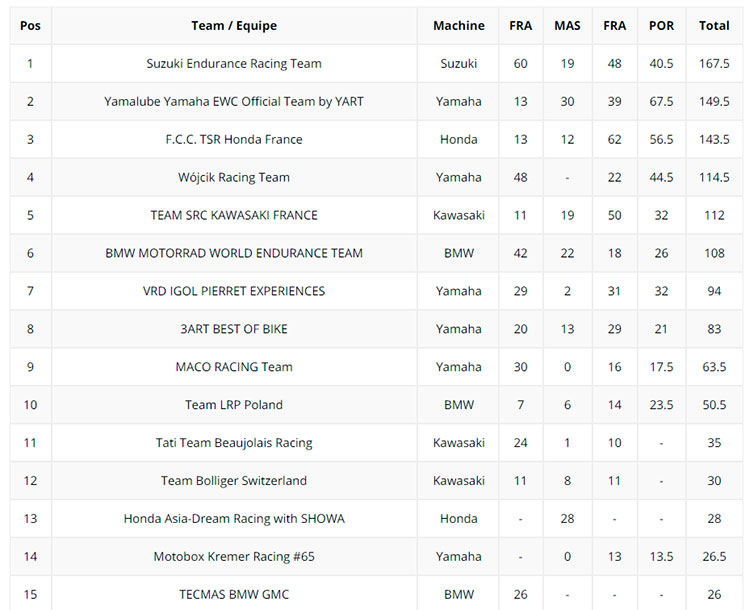This screenshot has height=610, width=745.
Task: Click the Team / Equipe column header
Action: (x=234, y=25)
